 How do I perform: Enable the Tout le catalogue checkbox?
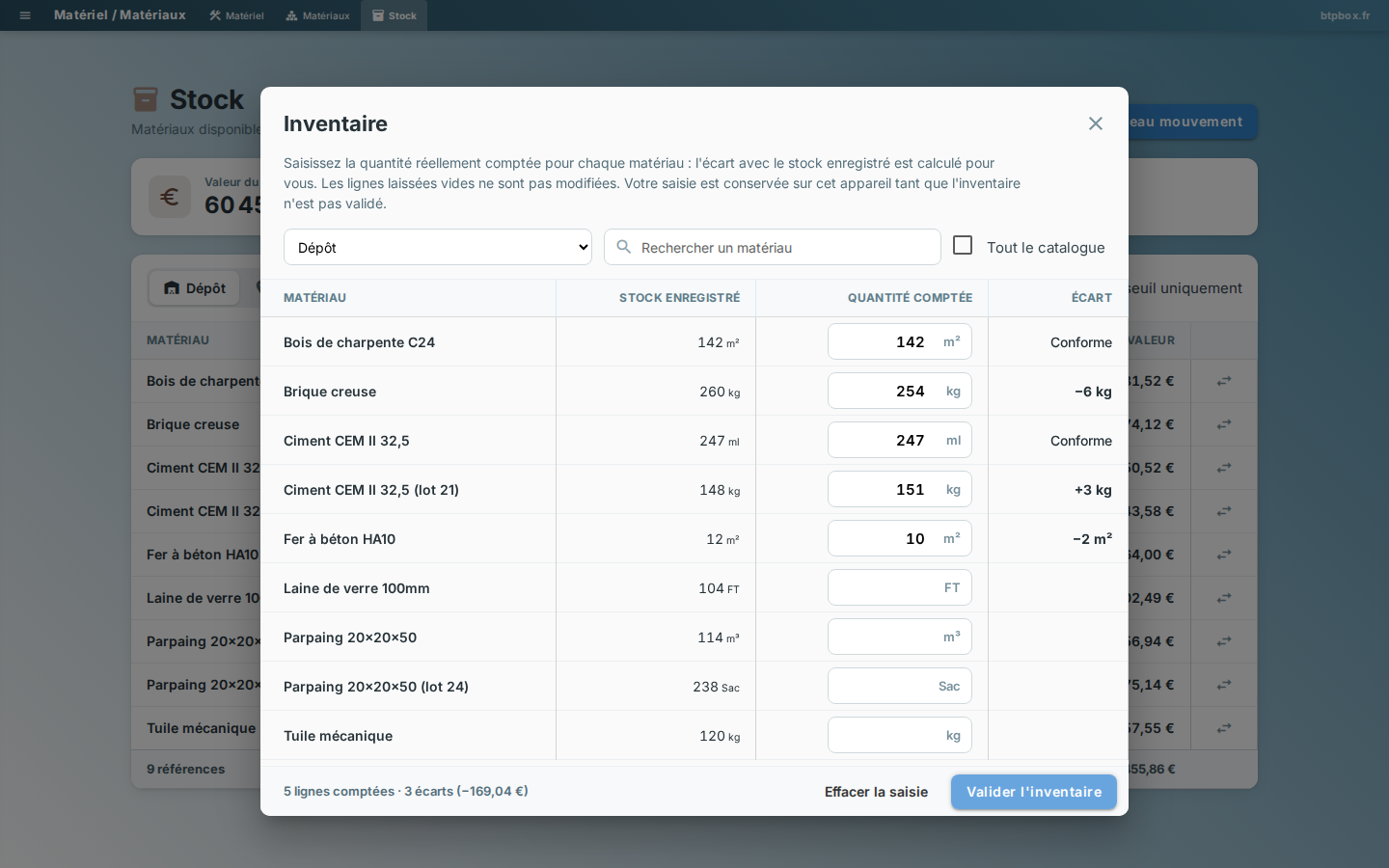pos(963,246)
